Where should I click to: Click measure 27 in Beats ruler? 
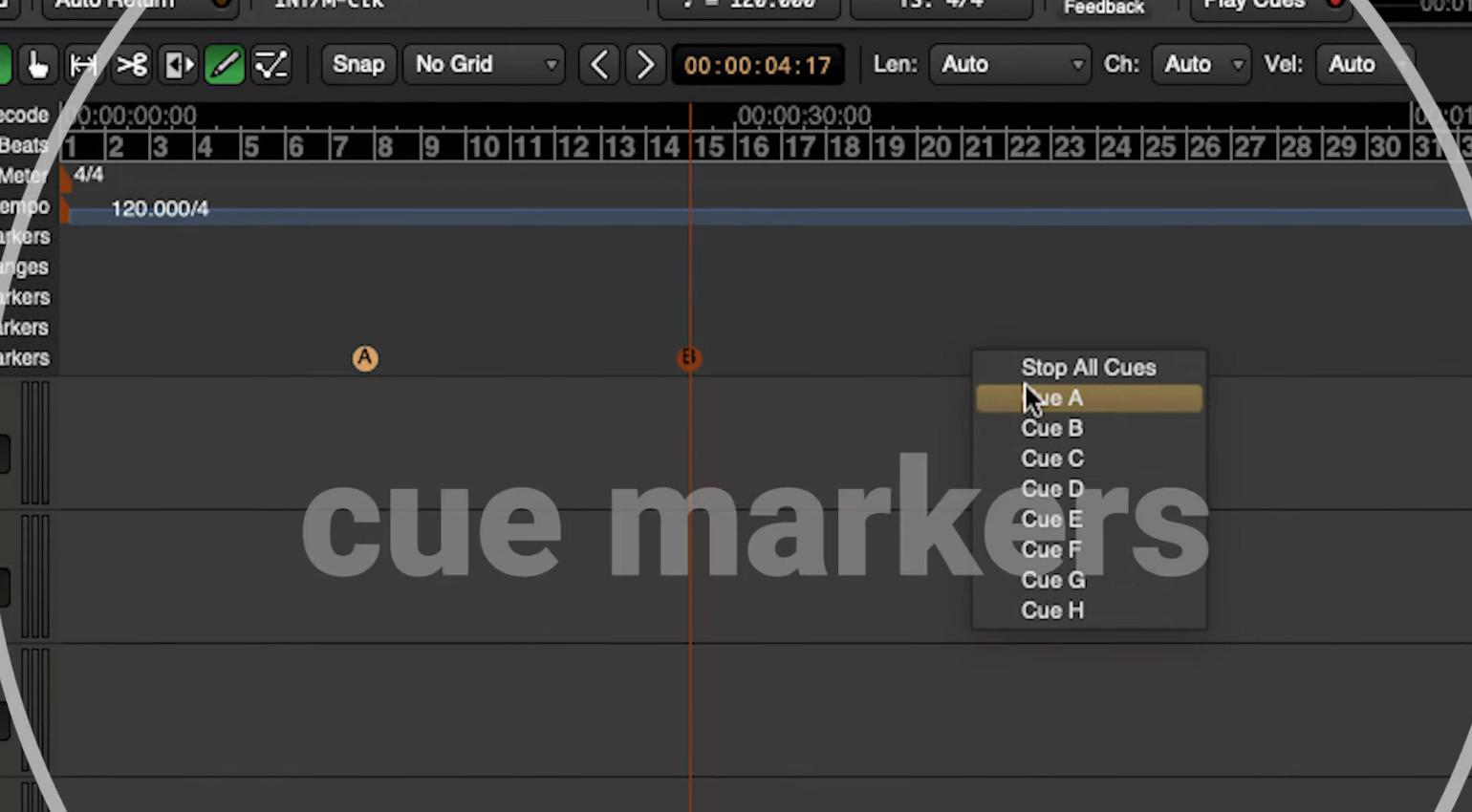pos(1248,147)
